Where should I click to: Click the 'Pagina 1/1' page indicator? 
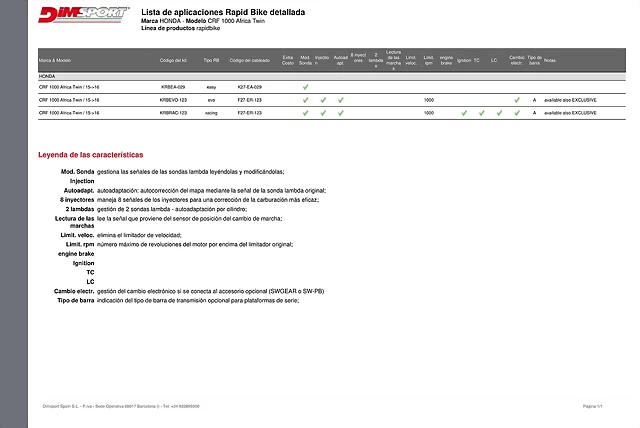(x=593, y=406)
